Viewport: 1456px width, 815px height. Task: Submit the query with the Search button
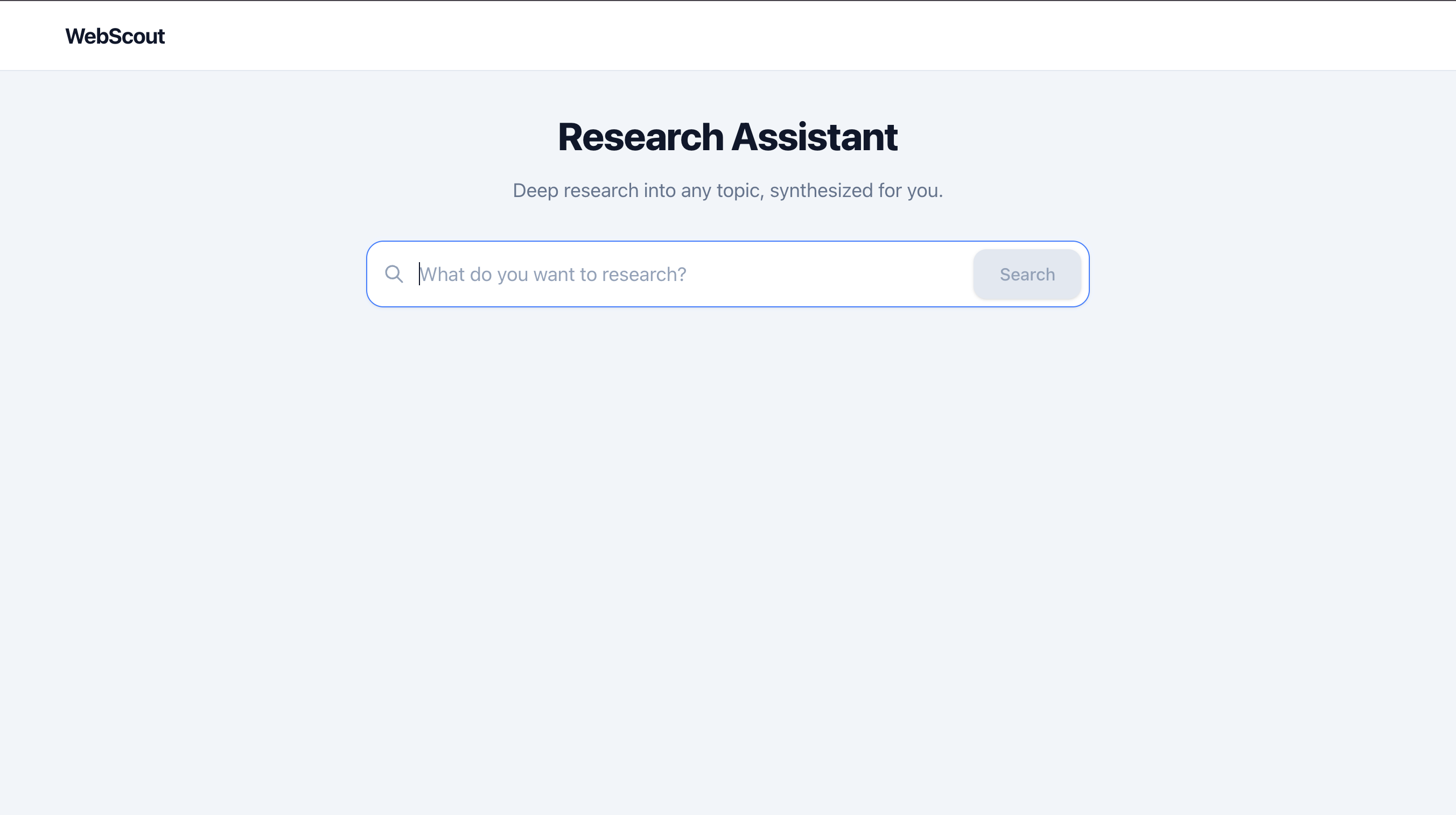[1027, 274]
